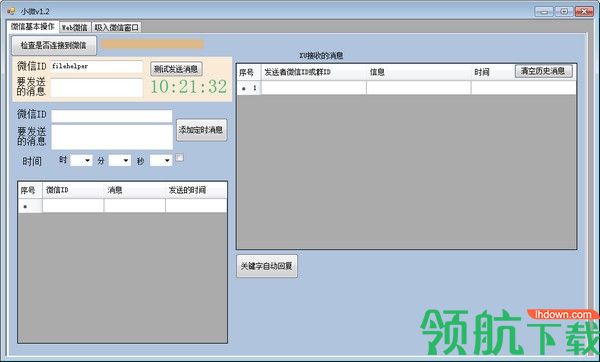
Task: Click the 10:21:32 clock display
Action: [189, 87]
